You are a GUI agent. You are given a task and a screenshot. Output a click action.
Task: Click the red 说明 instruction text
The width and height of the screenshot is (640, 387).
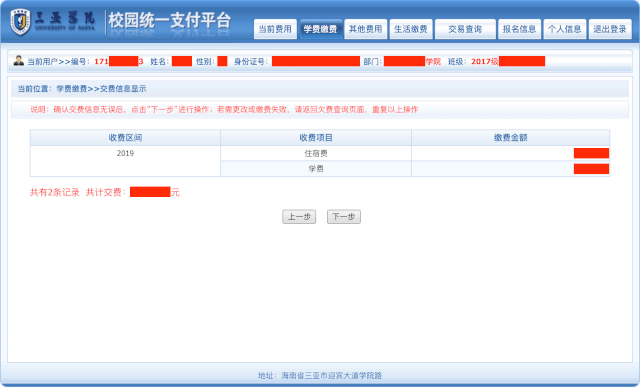[224, 109]
